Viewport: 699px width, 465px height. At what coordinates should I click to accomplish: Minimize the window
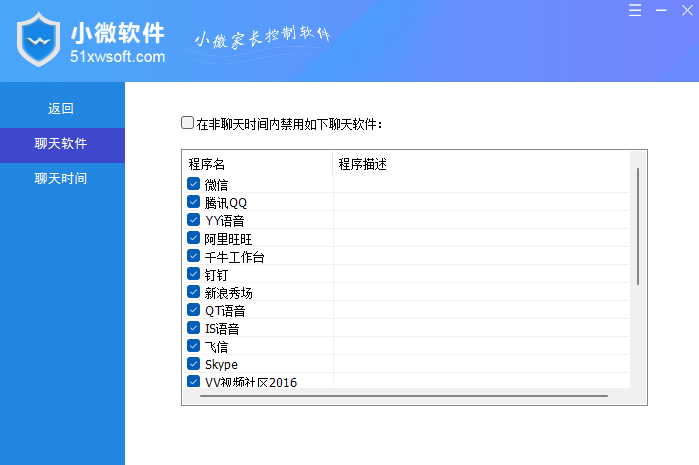pos(661,10)
